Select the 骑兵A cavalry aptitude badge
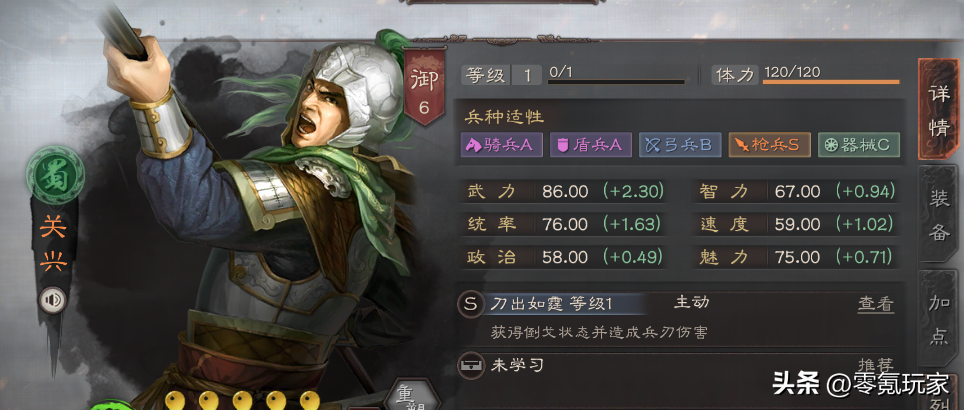This screenshot has width=964, height=410. pyautogui.click(x=502, y=145)
